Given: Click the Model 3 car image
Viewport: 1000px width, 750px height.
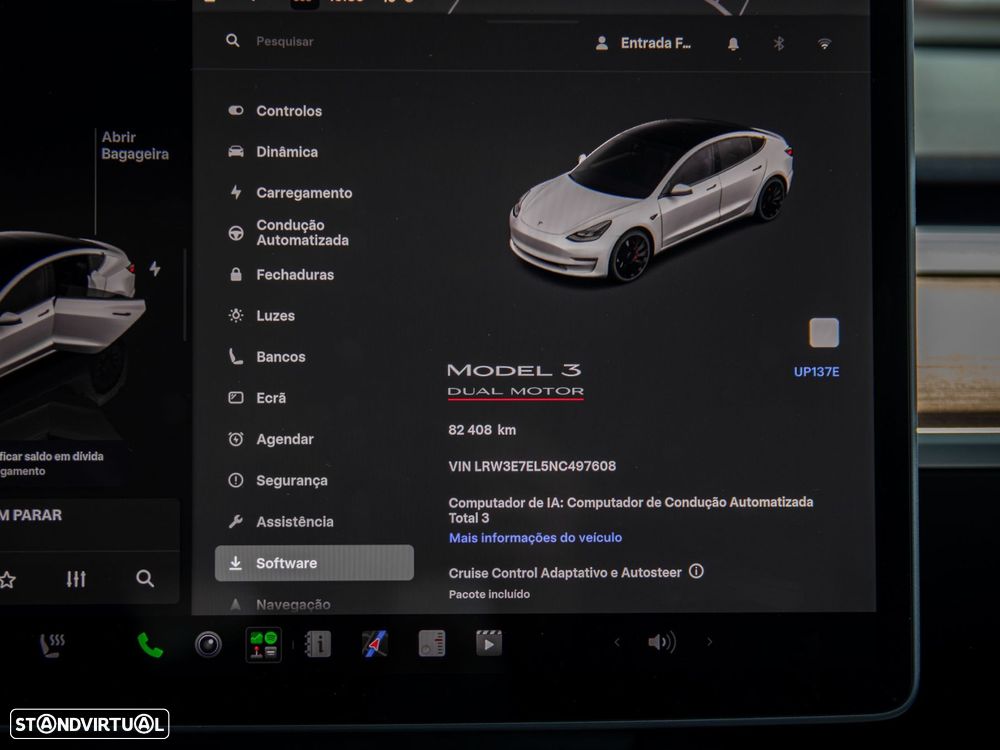Looking at the screenshot, I should coord(651,199).
